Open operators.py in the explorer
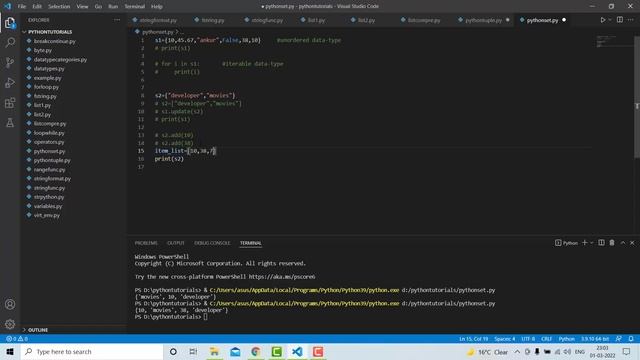This screenshot has width=640, height=360. coord(49,142)
